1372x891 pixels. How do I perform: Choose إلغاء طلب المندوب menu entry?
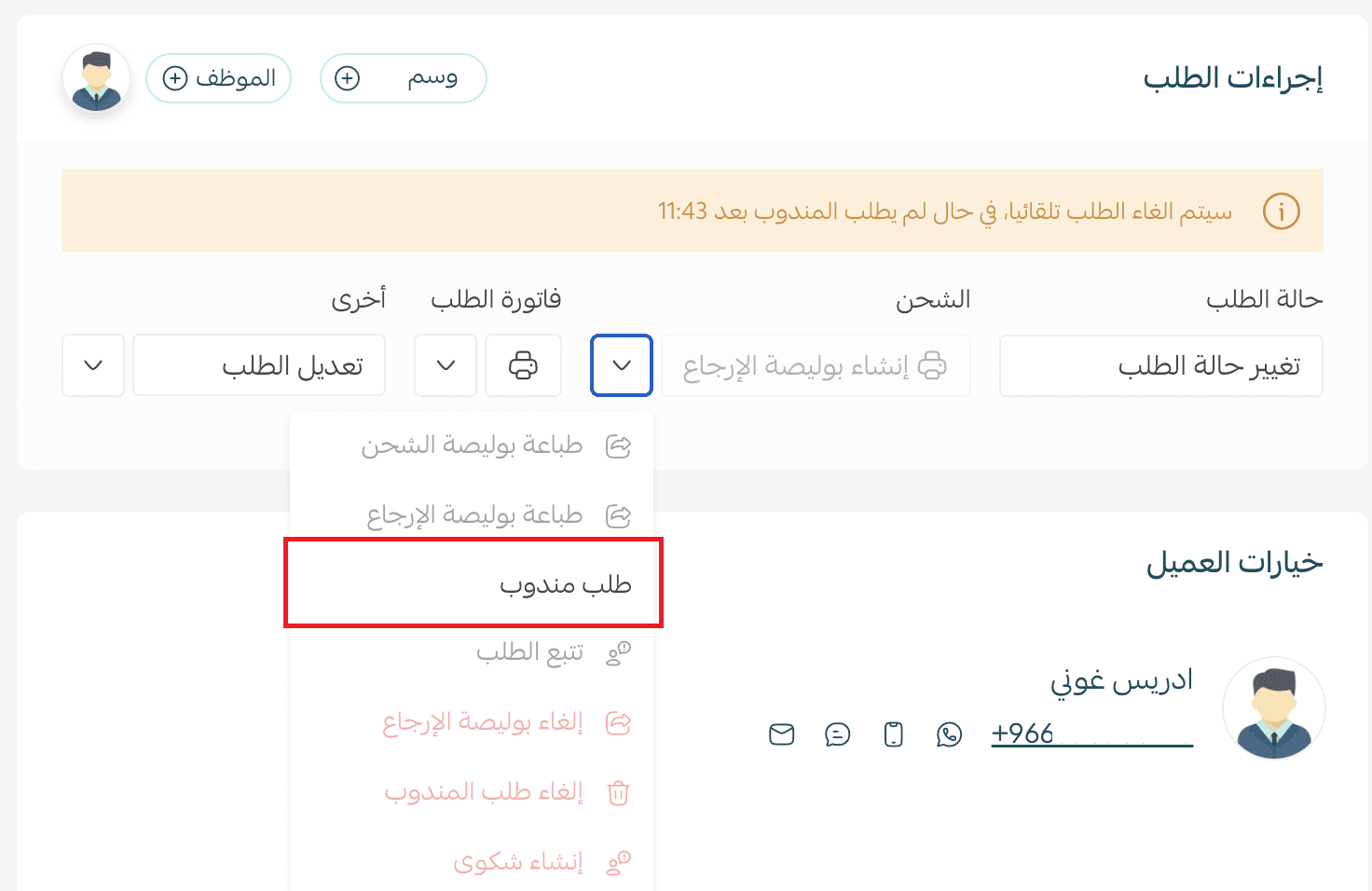point(484,792)
